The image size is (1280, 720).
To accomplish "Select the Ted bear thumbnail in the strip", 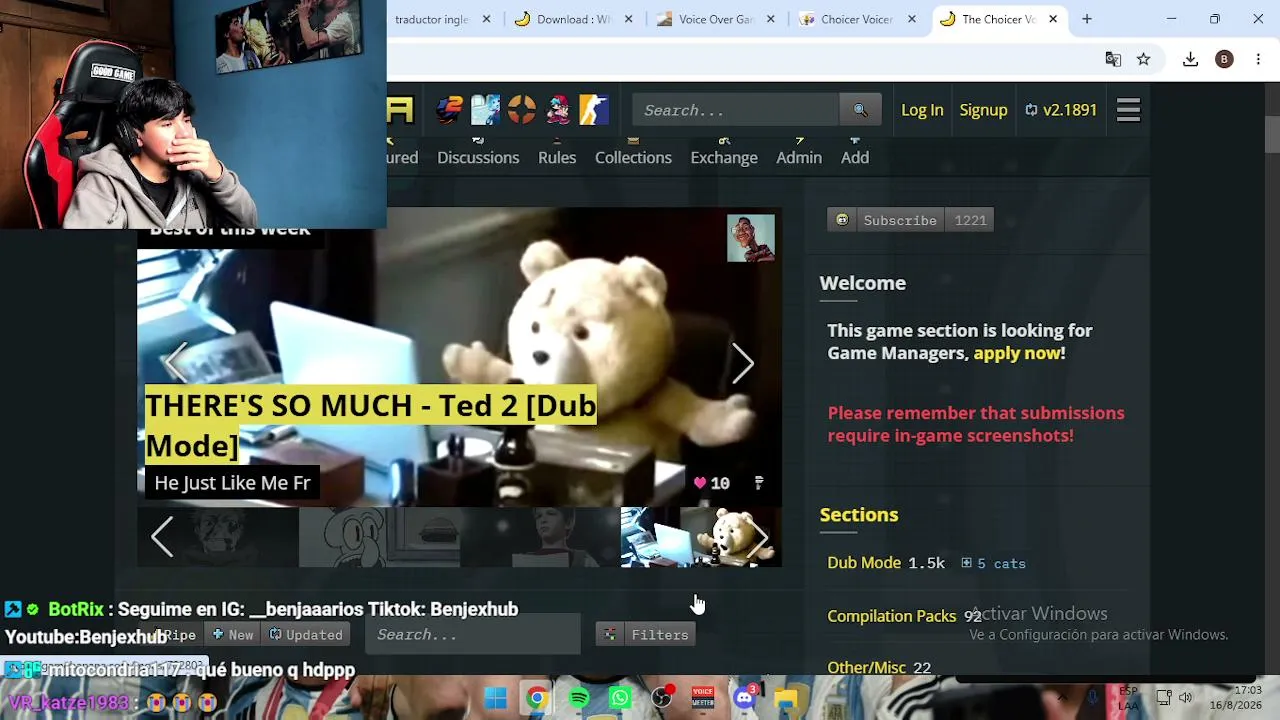I will pos(701,537).
